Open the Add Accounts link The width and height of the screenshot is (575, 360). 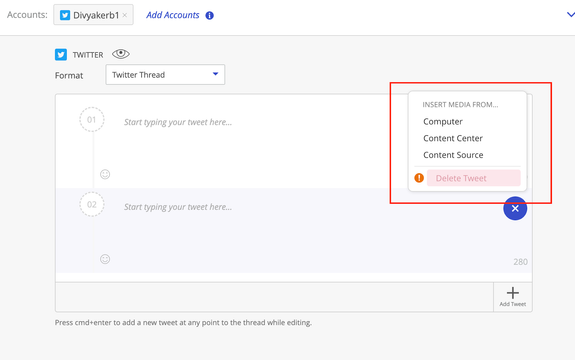173,15
